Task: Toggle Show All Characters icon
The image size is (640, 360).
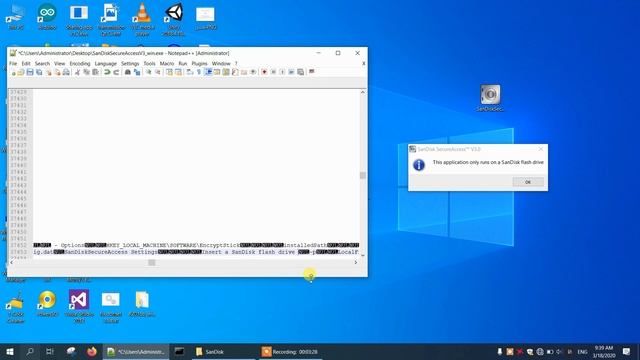Action: pos(199,72)
